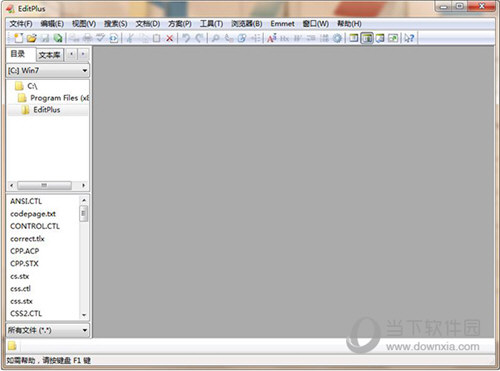Click the Open file folder icon
The height and width of the screenshot is (371, 500).
(32, 38)
